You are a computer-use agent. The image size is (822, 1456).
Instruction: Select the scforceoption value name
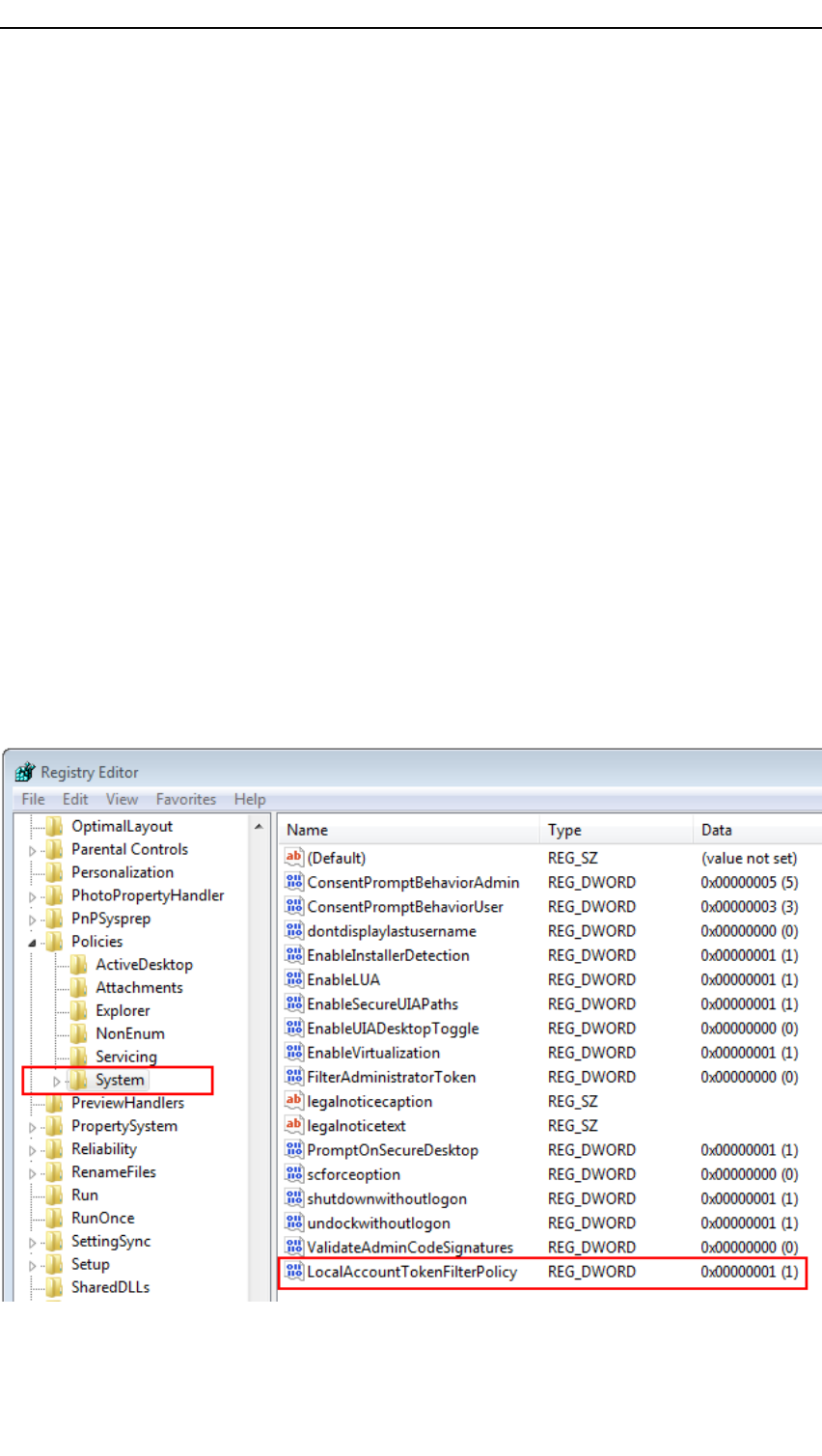pyautogui.click(x=353, y=1174)
